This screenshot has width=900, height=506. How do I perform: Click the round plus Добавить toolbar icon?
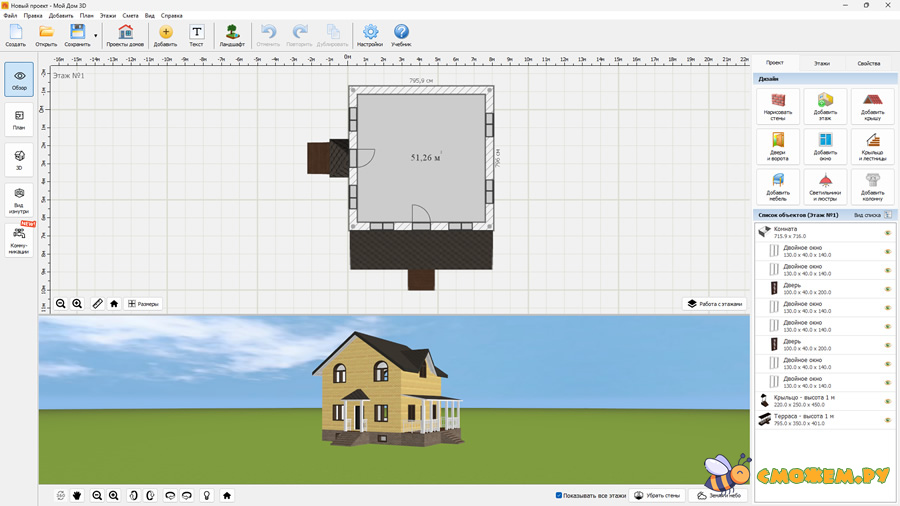(165, 36)
